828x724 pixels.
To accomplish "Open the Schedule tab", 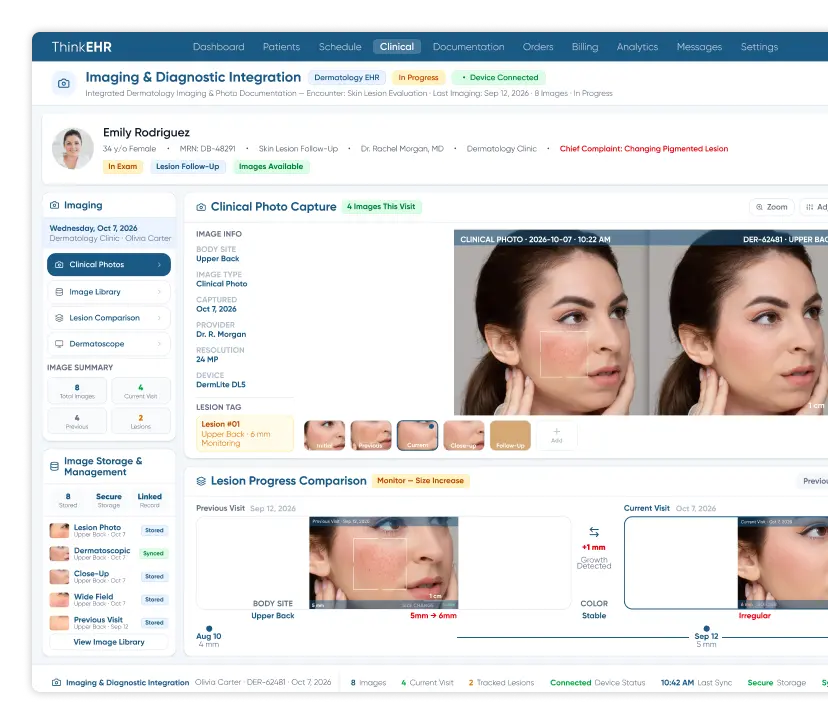I will 340,46.
